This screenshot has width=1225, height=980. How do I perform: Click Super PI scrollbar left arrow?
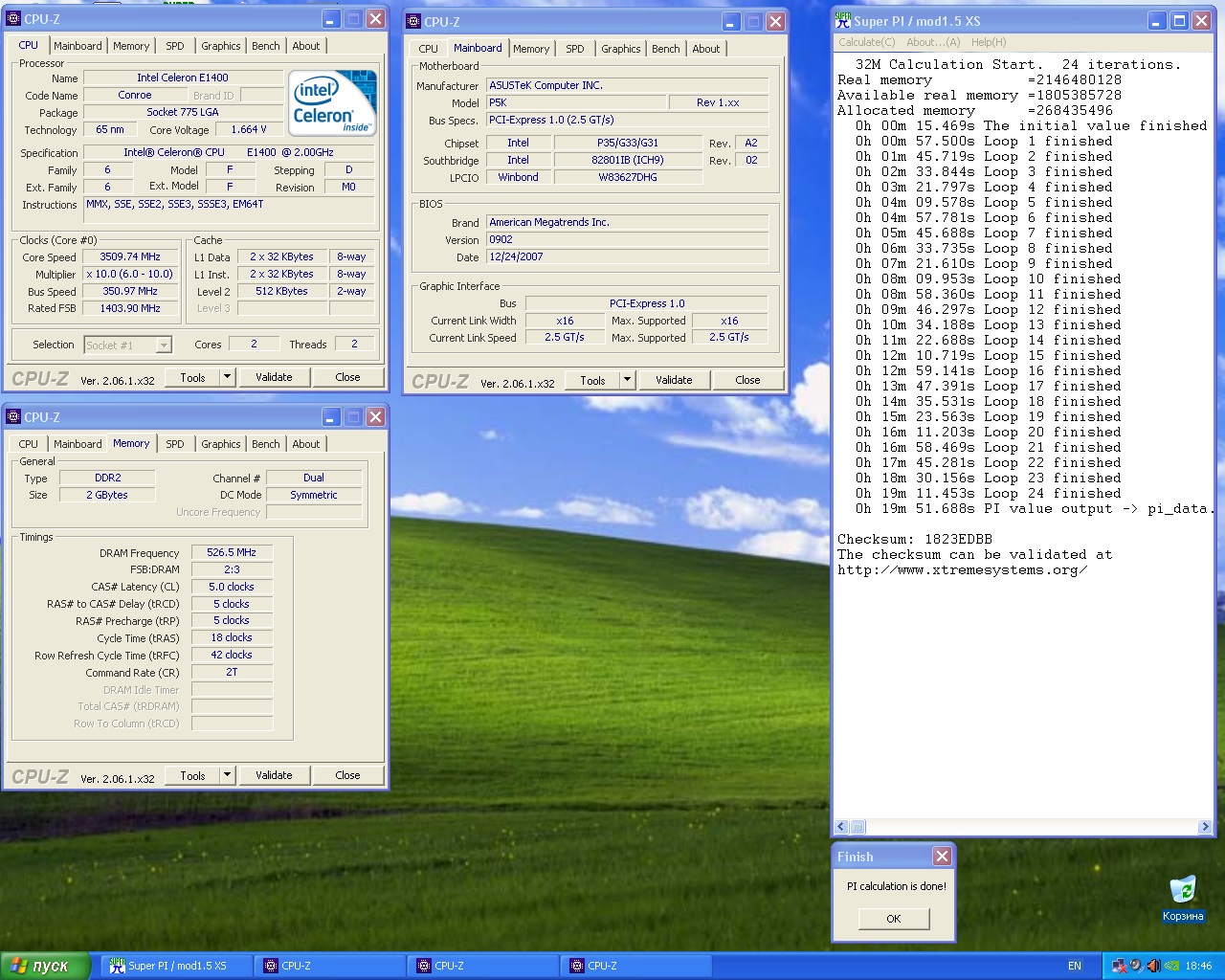(x=841, y=827)
